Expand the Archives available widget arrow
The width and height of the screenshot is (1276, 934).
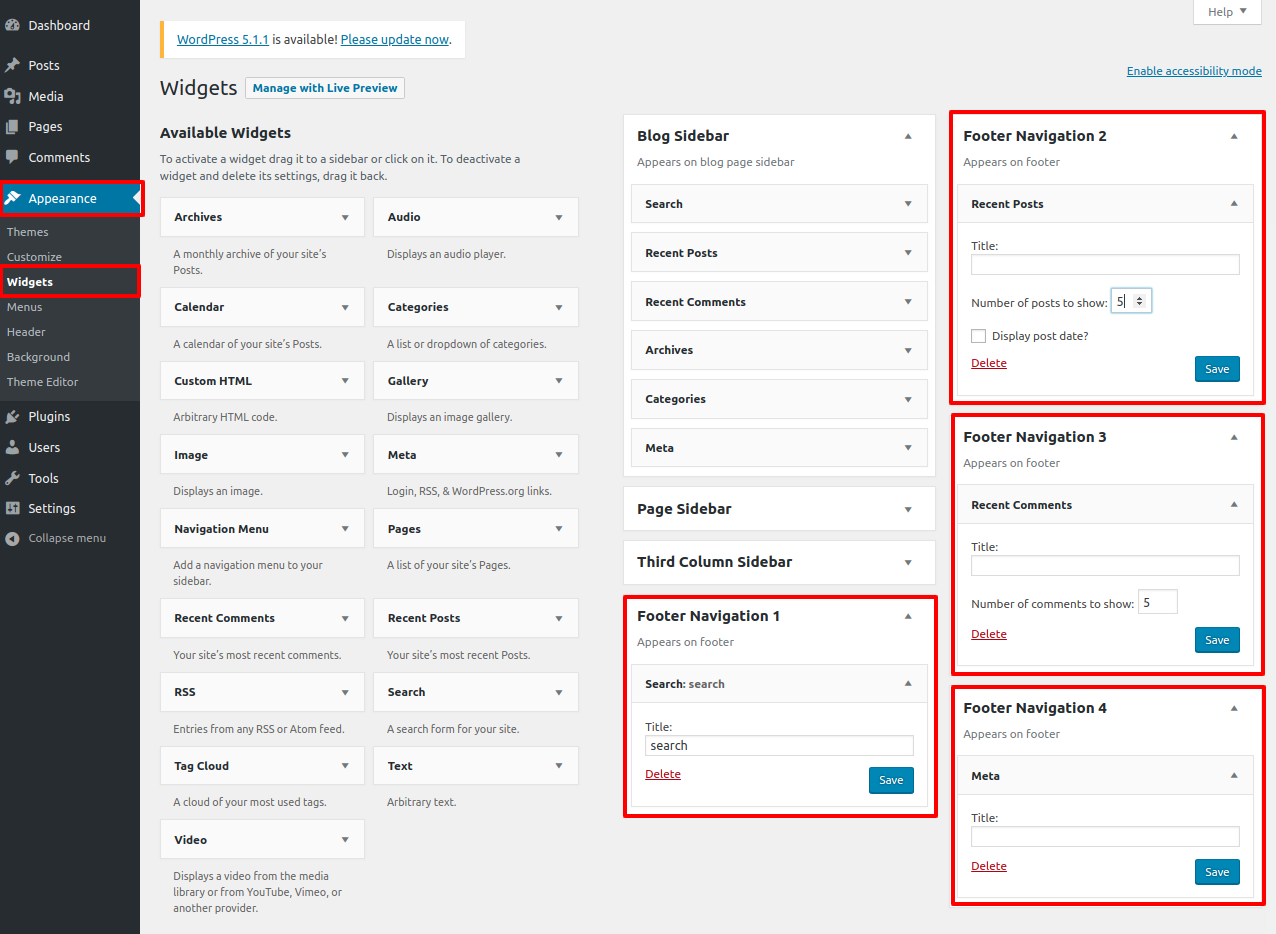(345, 217)
